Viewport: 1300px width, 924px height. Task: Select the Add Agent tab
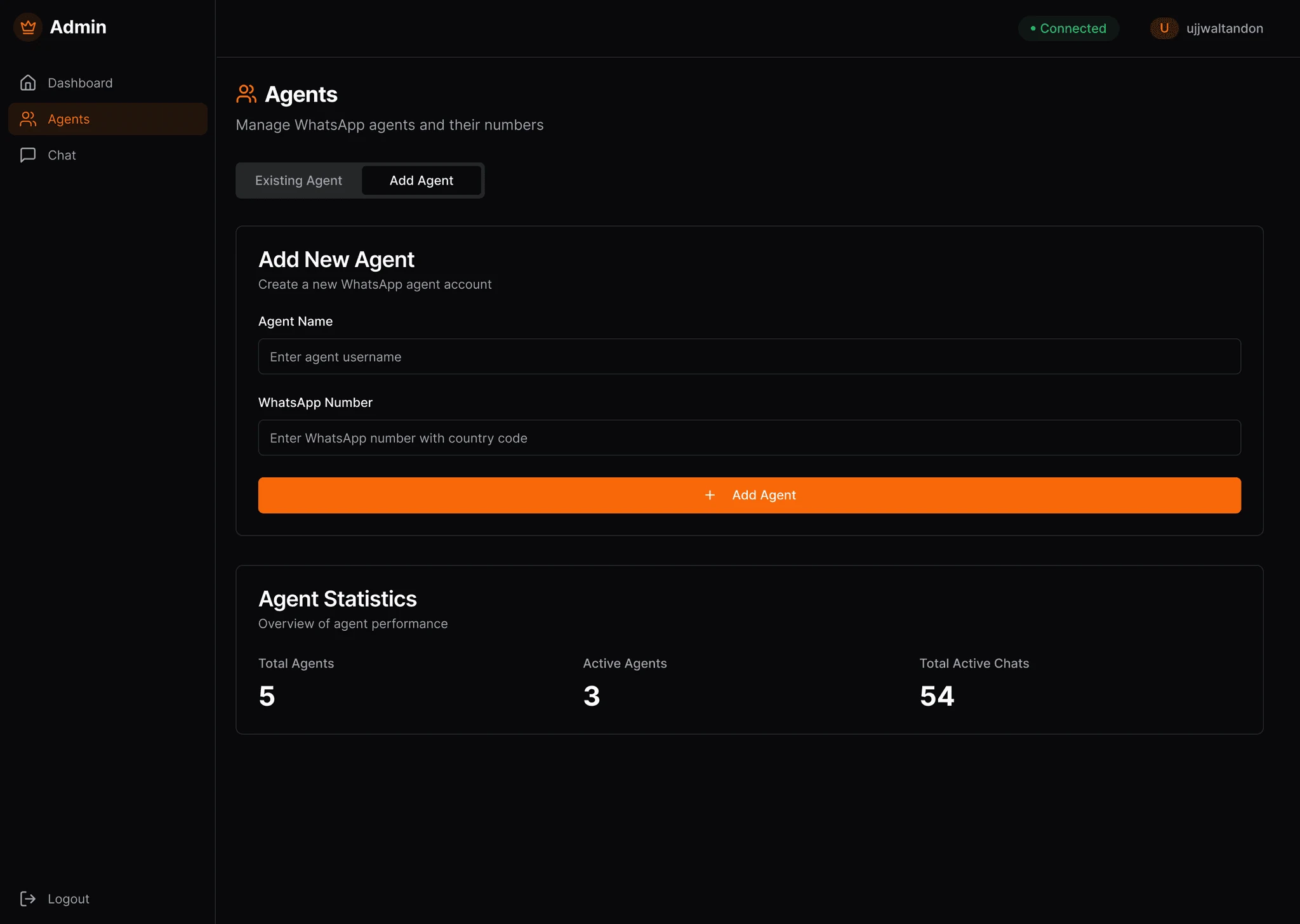tap(421, 180)
